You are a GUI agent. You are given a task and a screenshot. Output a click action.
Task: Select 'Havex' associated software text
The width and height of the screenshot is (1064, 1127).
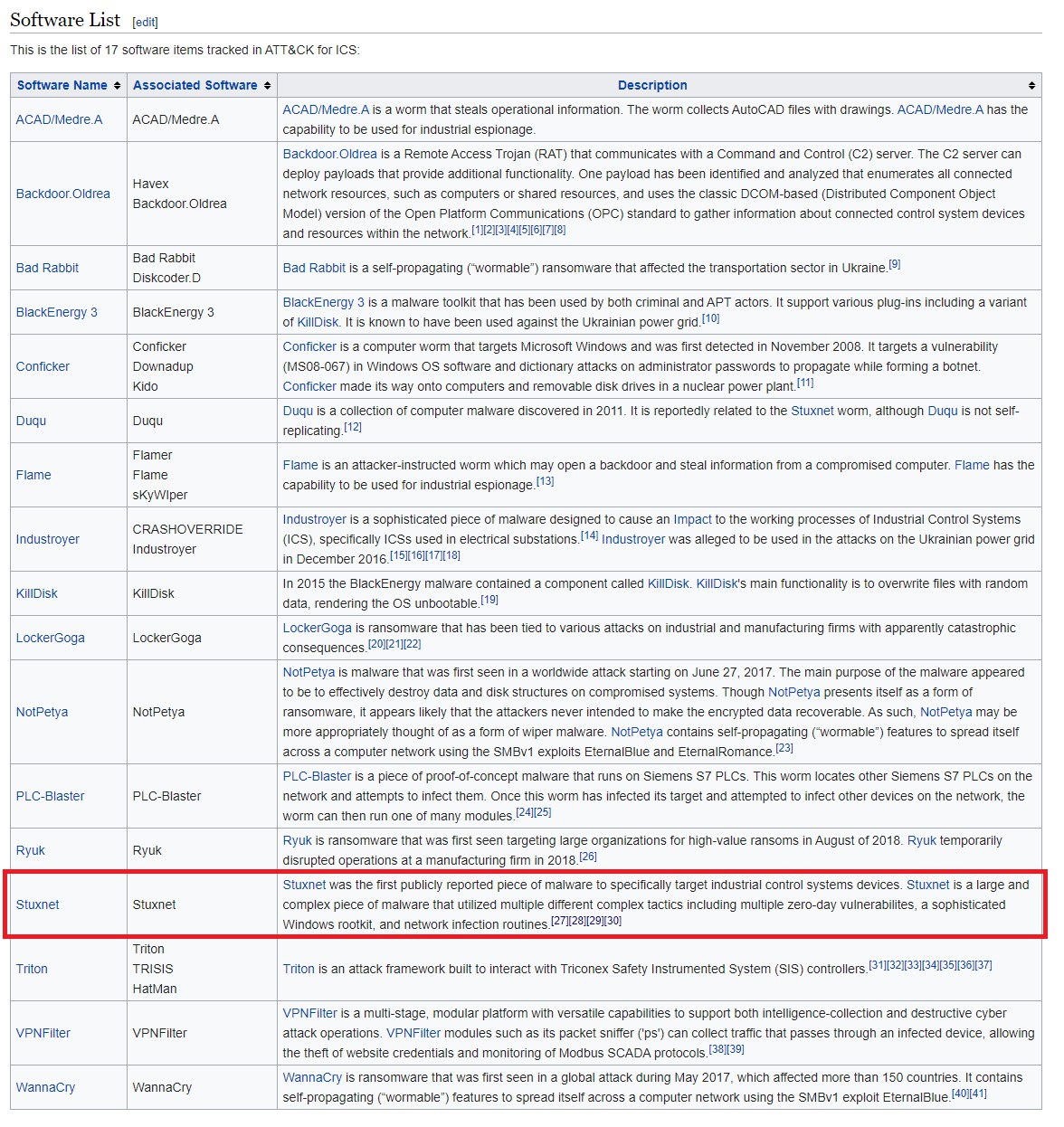click(150, 184)
